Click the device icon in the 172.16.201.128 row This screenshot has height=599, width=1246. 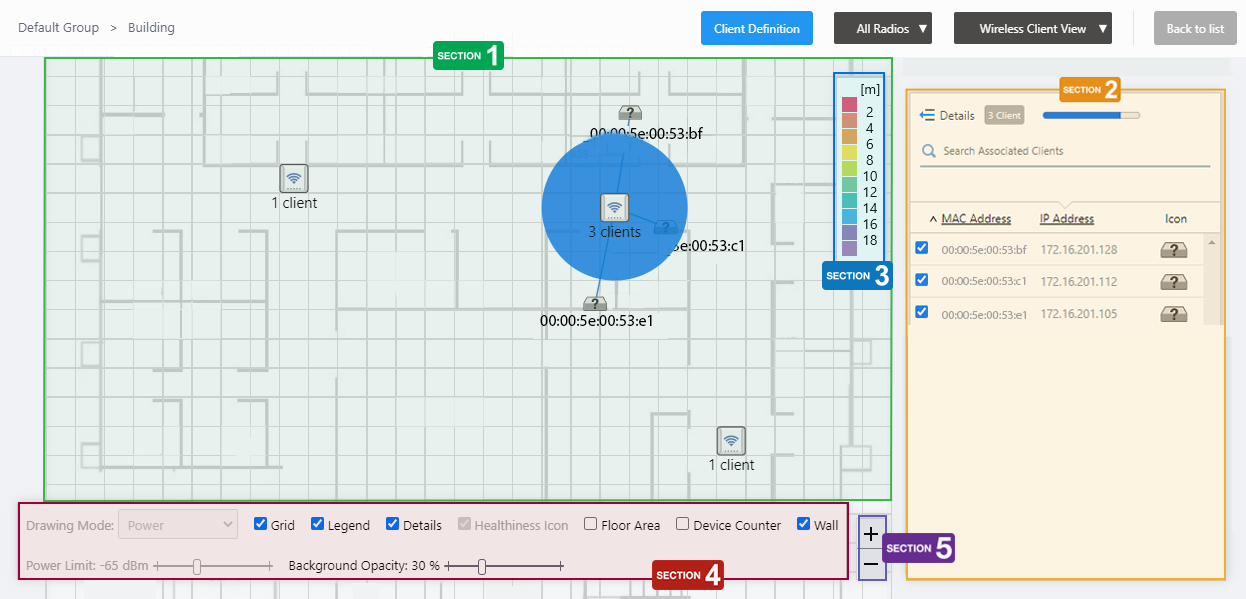tap(1173, 250)
